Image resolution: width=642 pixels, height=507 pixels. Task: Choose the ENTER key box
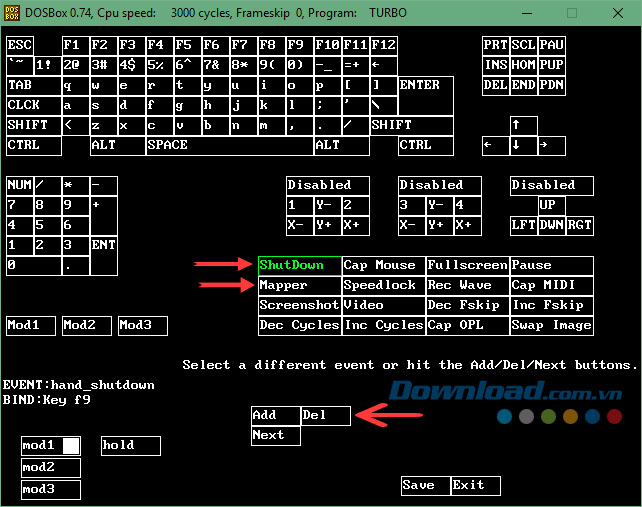(426, 95)
